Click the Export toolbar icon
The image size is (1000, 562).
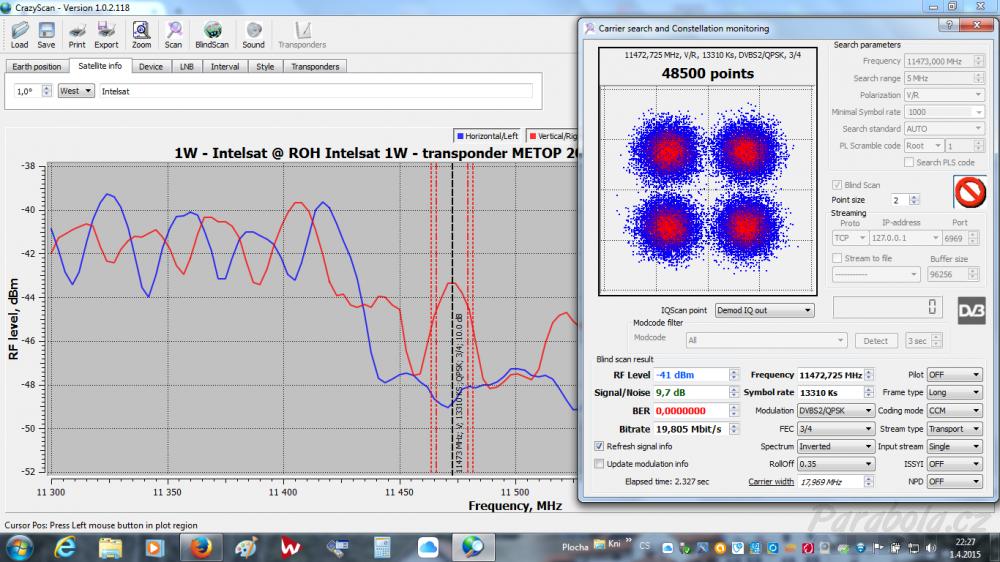[x=106, y=34]
